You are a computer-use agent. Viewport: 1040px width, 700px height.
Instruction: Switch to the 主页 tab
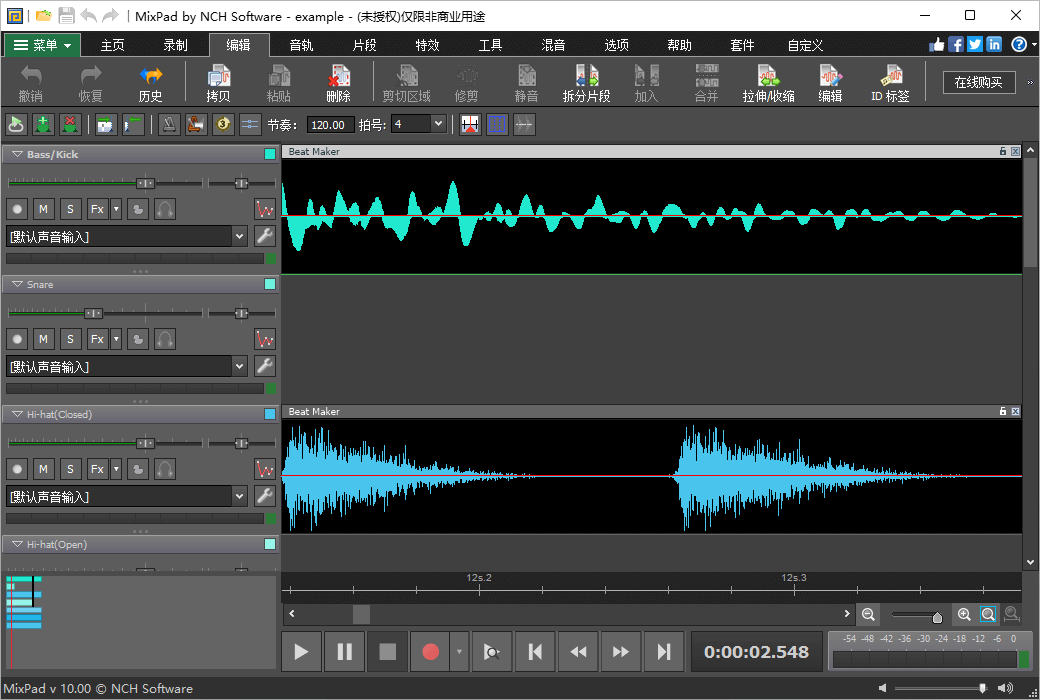tap(113, 45)
